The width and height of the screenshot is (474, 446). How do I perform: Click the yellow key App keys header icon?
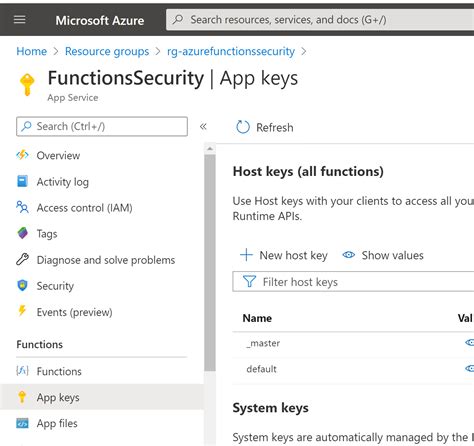27,85
